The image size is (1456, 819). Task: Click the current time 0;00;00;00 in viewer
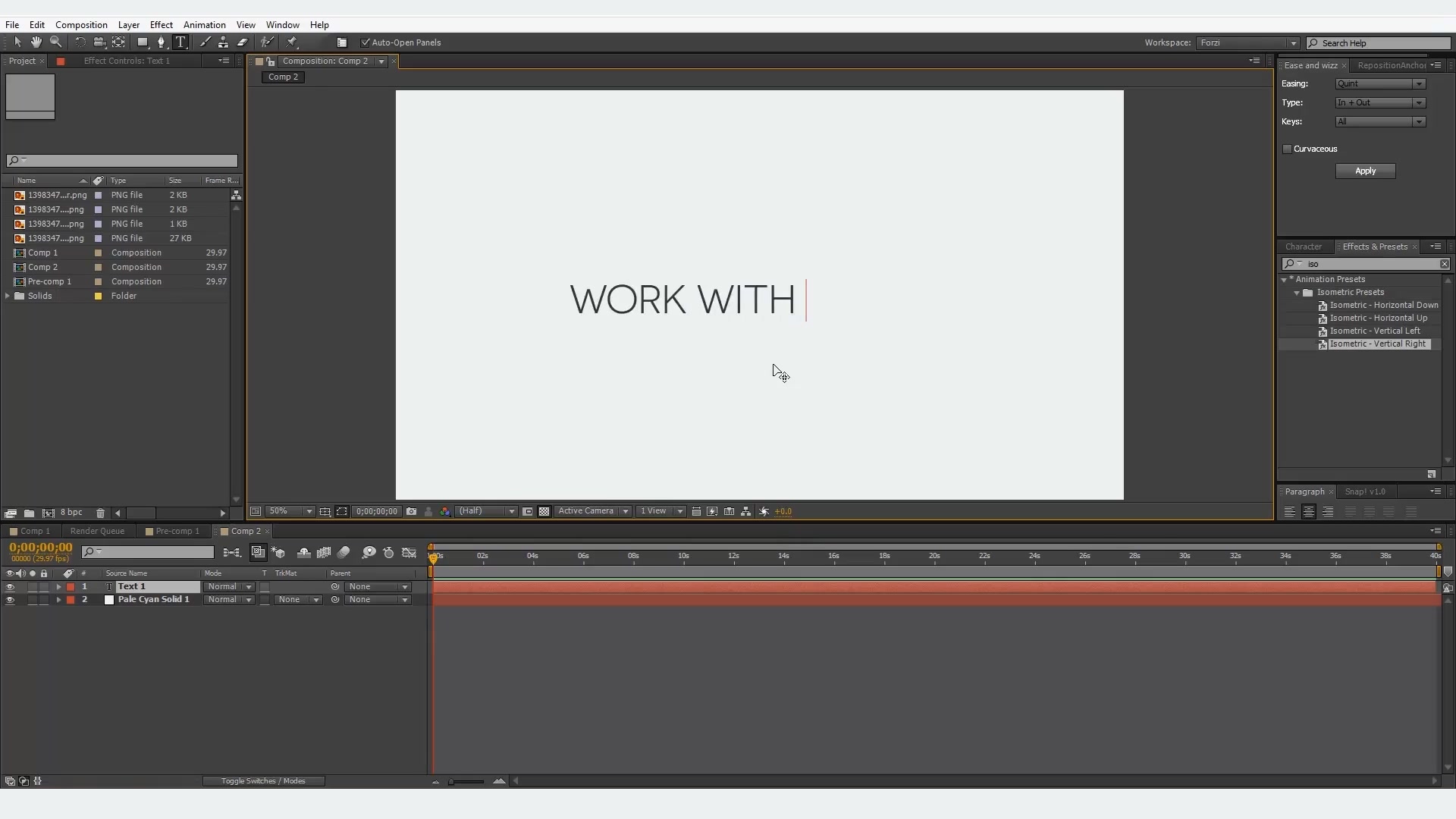click(377, 512)
